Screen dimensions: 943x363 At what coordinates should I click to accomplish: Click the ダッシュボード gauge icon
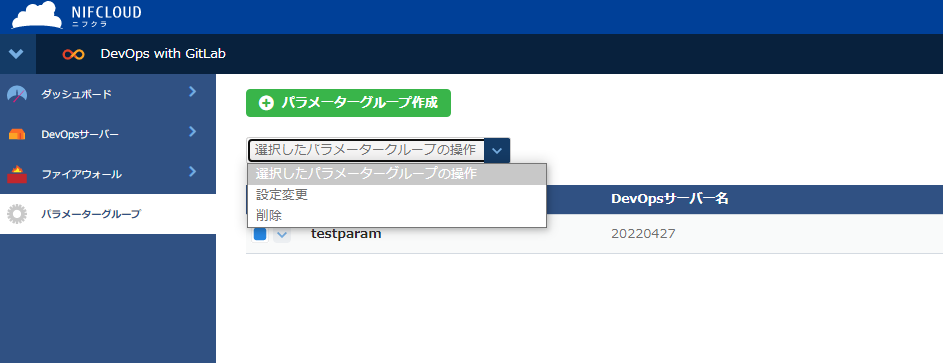click(x=17, y=94)
